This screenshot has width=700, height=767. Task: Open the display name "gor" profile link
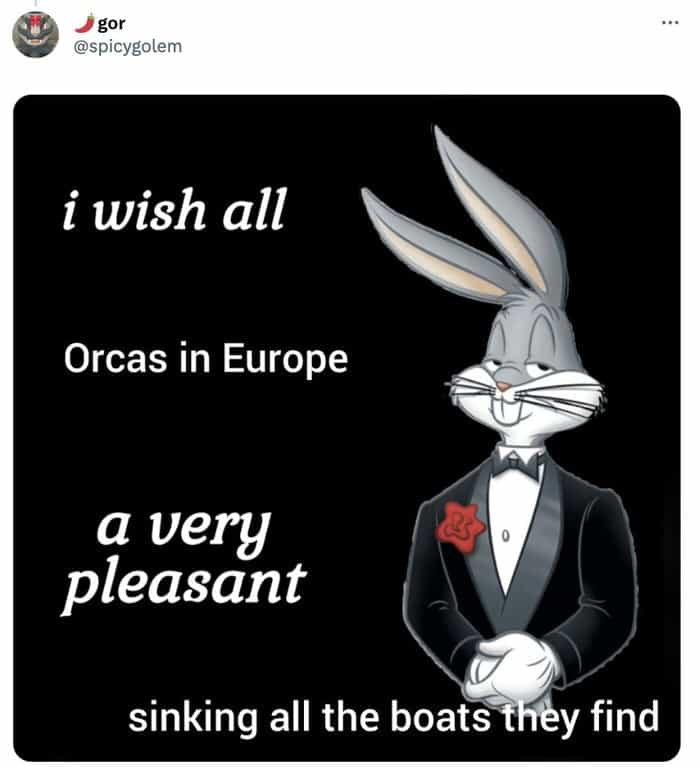[x=112, y=23]
